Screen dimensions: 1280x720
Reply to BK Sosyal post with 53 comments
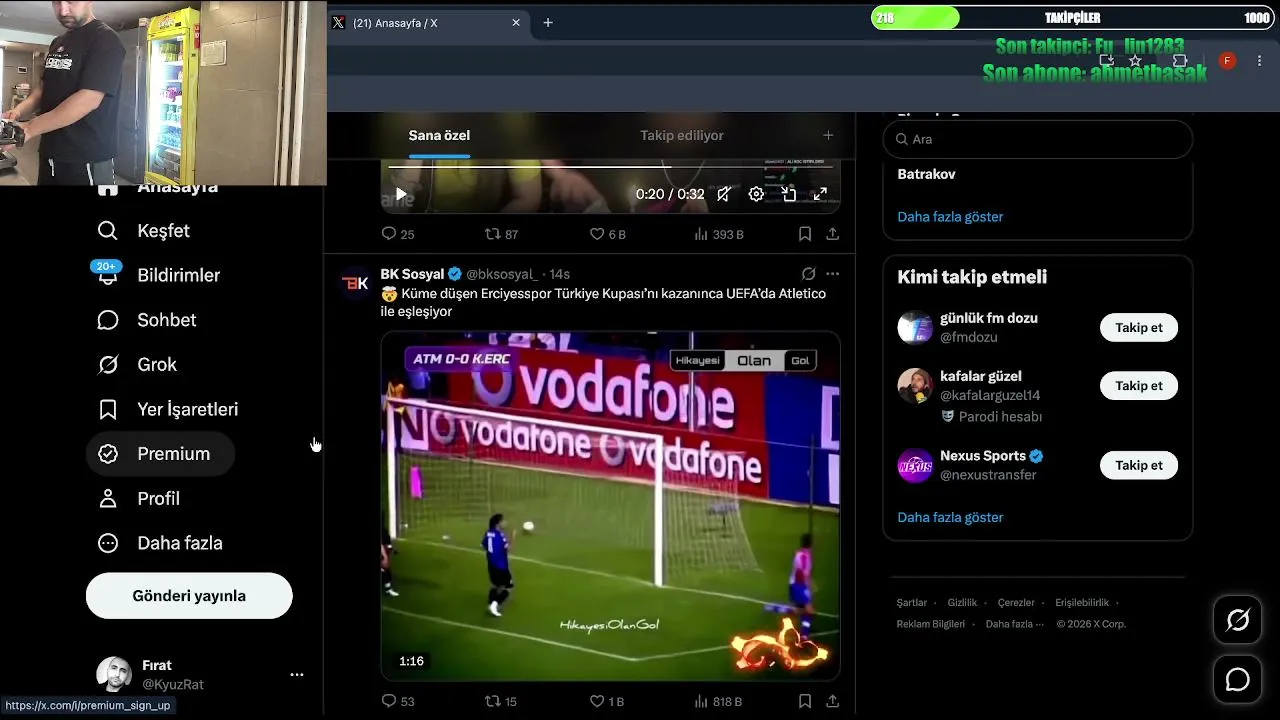pyautogui.click(x=398, y=701)
